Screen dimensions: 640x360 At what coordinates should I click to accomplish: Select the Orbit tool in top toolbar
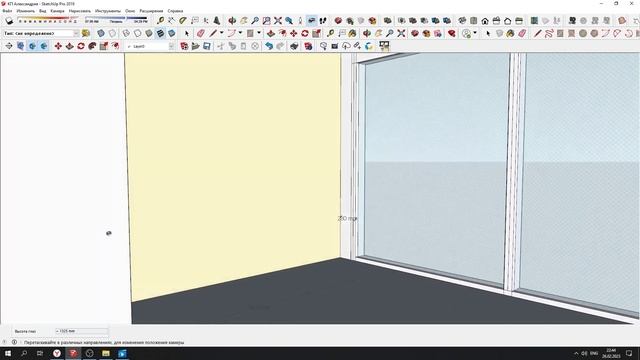(232, 20)
